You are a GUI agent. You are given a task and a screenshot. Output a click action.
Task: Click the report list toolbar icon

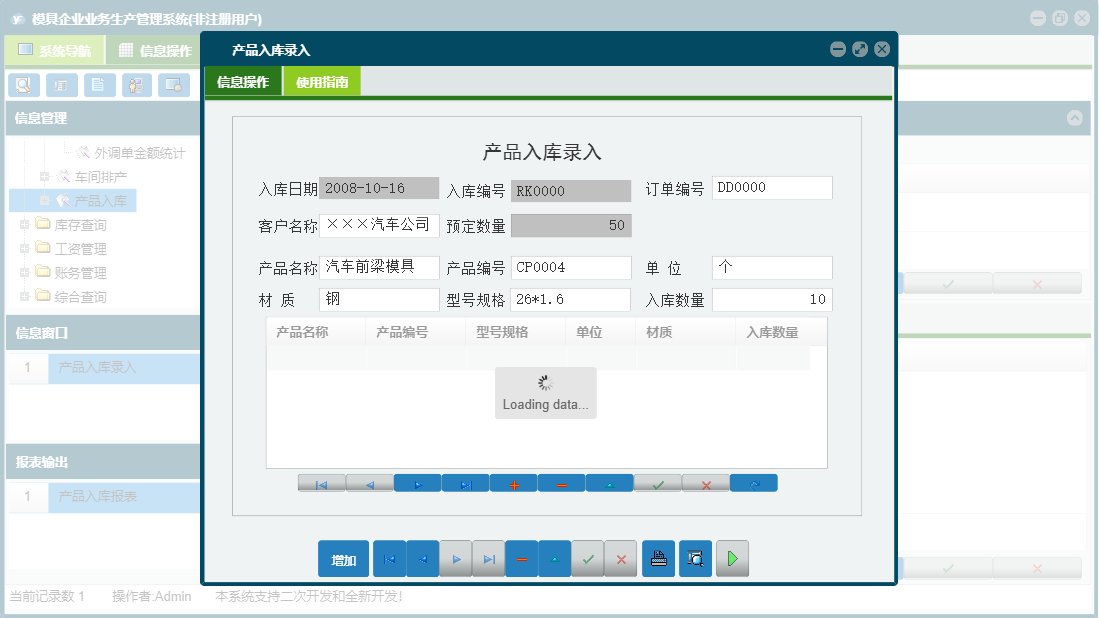pos(61,85)
